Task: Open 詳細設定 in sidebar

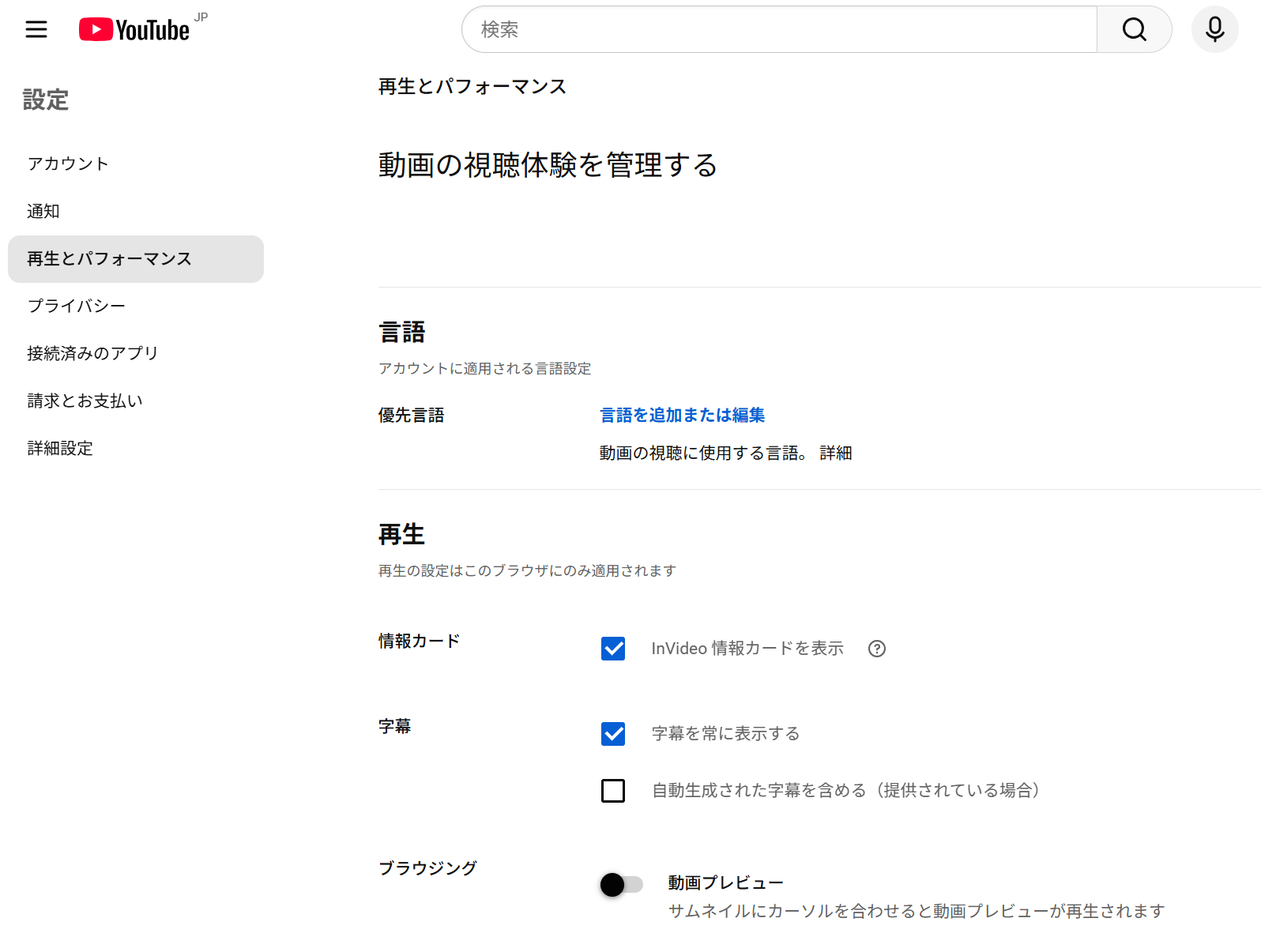Action: click(60, 448)
